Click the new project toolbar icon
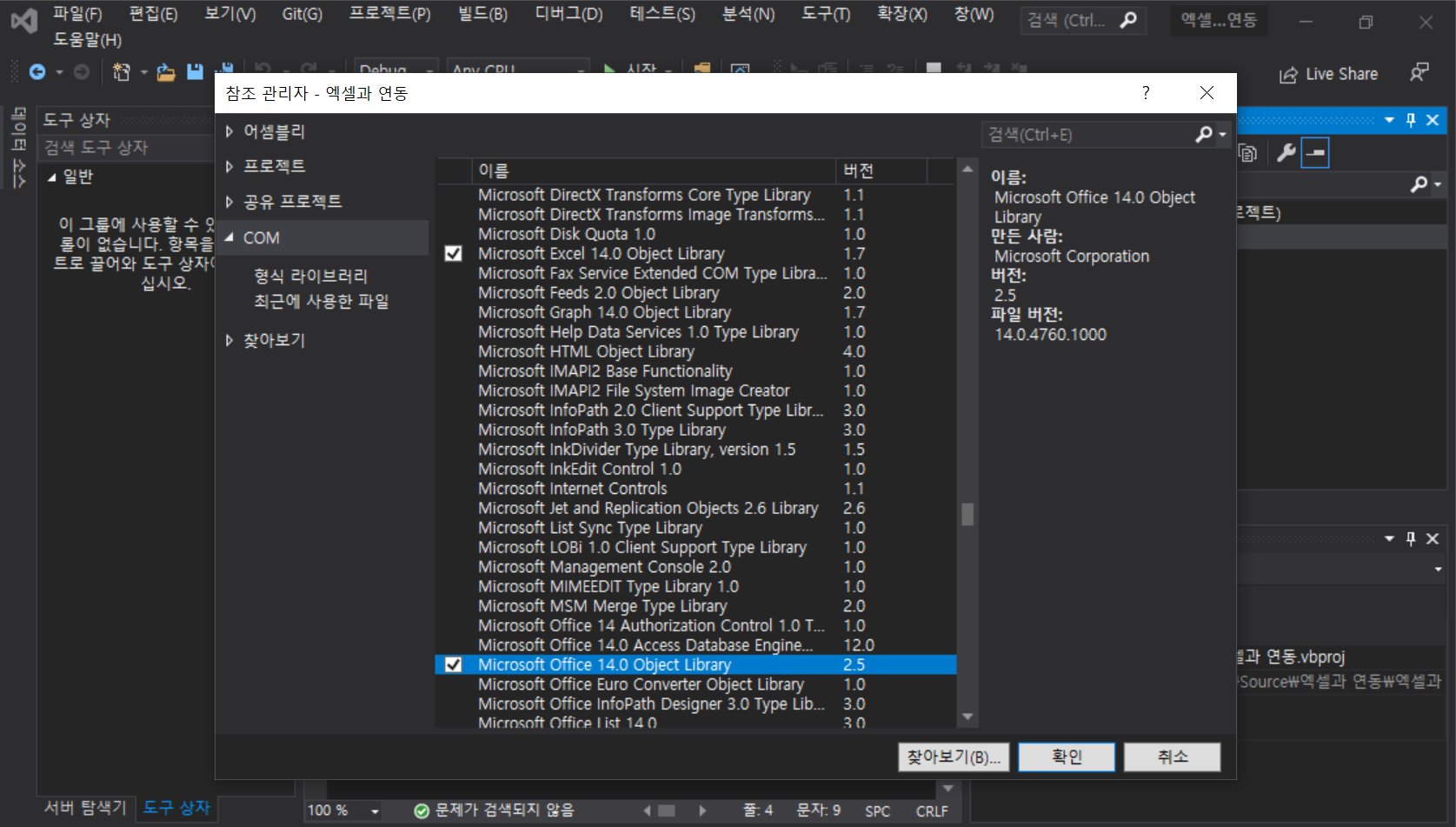Image resolution: width=1456 pixels, height=827 pixels. pyautogui.click(x=122, y=72)
